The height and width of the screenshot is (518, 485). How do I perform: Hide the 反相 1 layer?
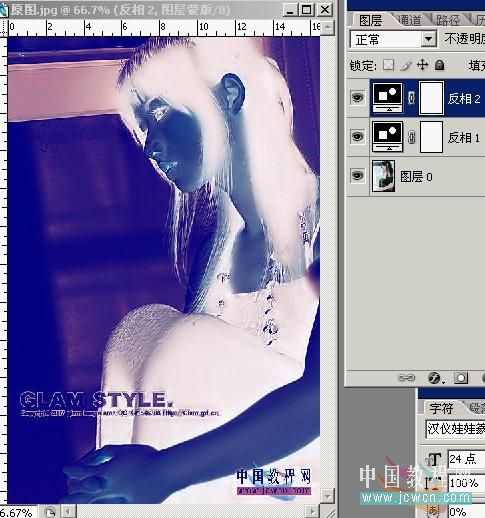pos(357,137)
